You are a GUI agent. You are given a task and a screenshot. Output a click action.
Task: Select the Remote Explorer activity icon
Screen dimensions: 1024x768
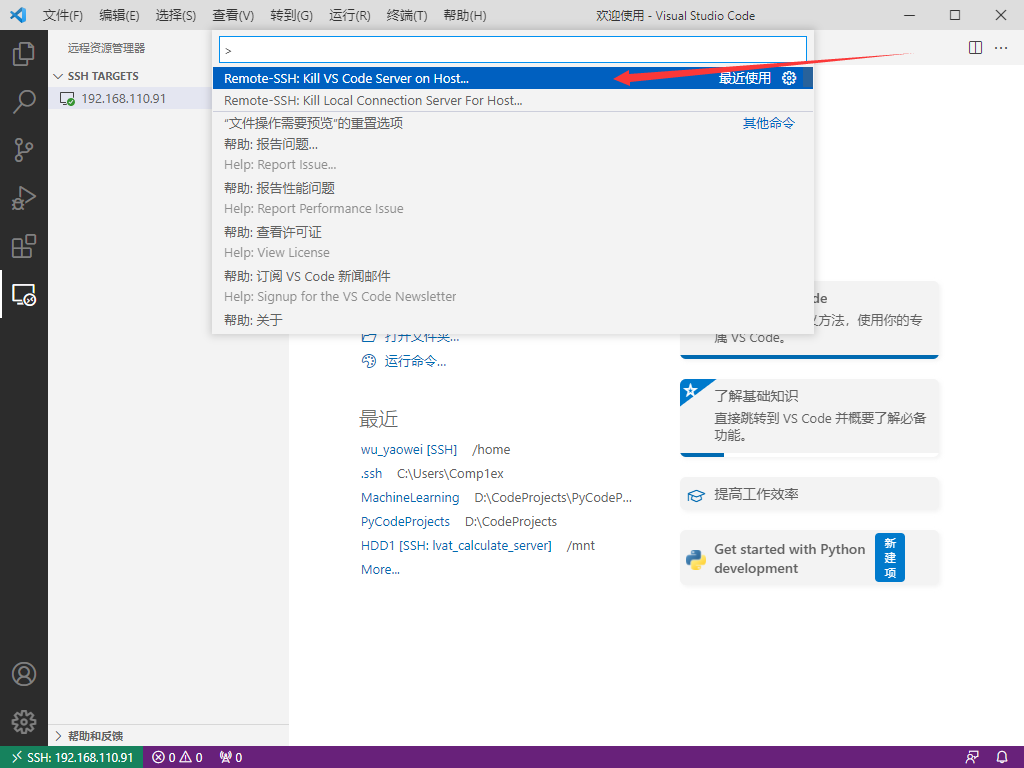(24, 295)
